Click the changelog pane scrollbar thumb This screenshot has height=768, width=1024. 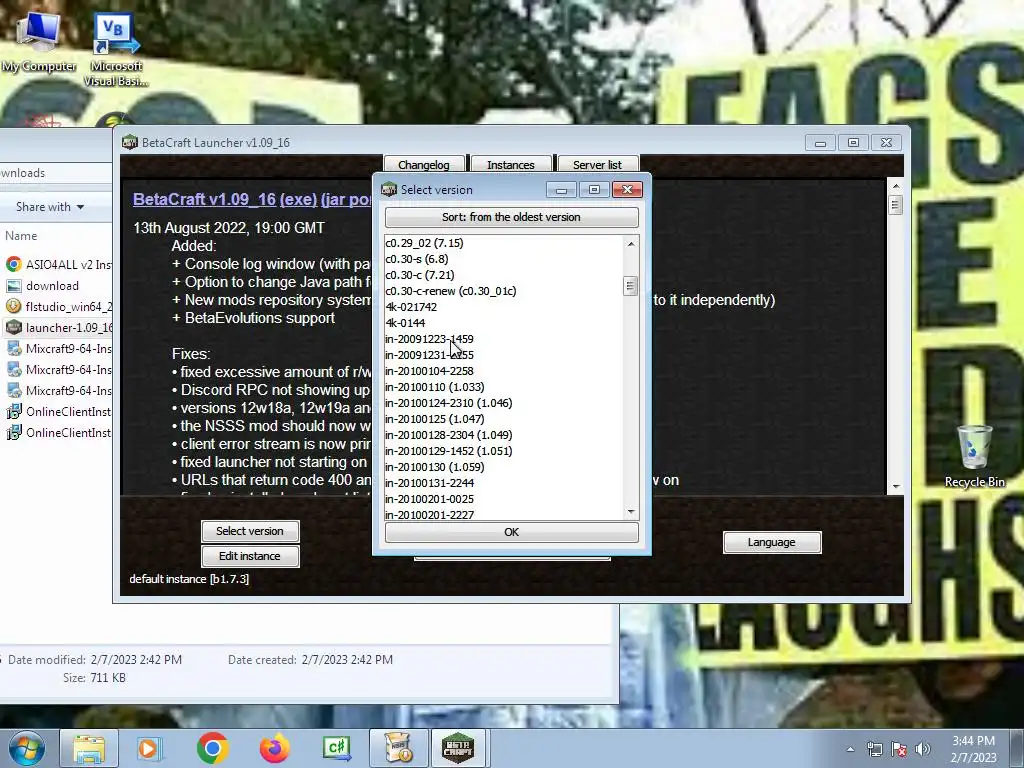click(896, 205)
